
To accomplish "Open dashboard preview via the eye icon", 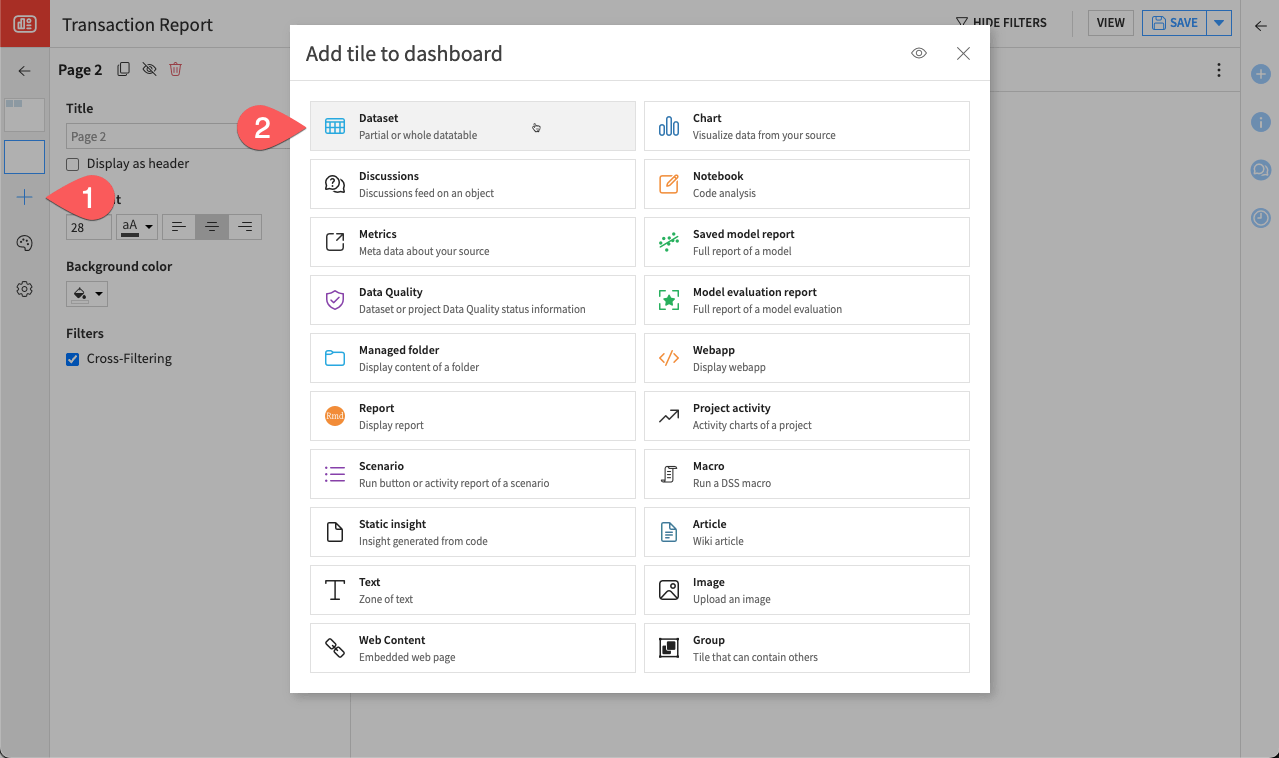I will 919,53.
